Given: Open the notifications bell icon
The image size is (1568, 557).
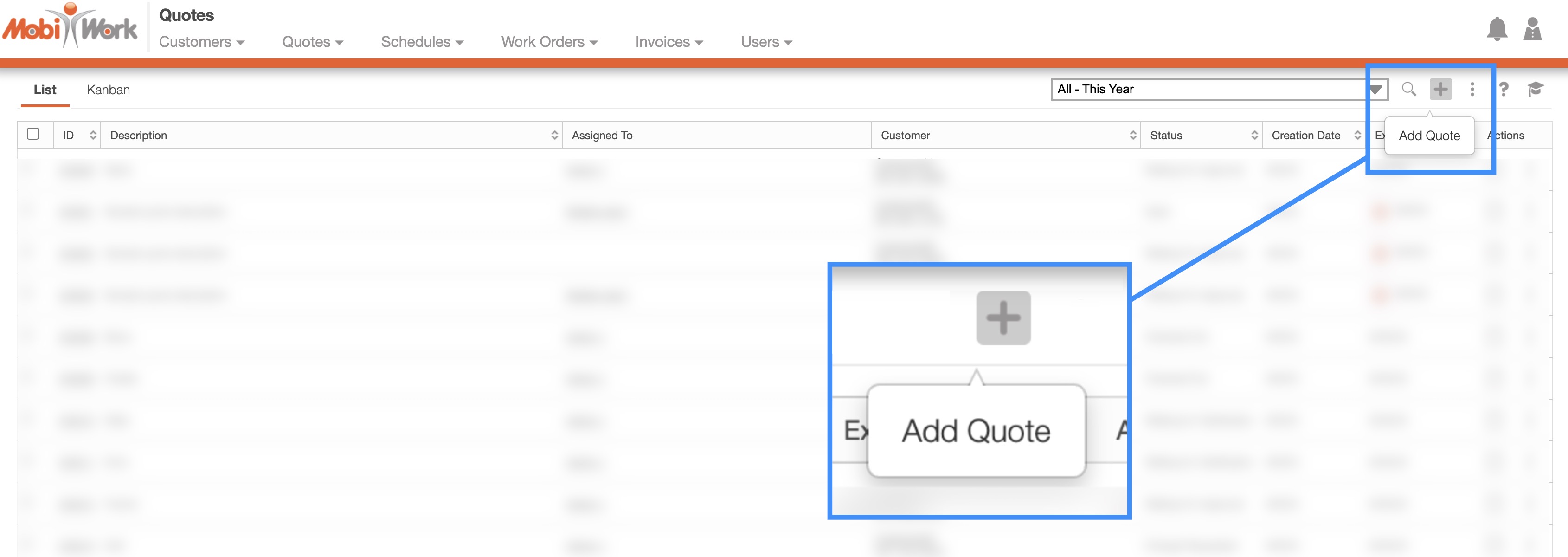Looking at the screenshot, I should coord(1497,29).
